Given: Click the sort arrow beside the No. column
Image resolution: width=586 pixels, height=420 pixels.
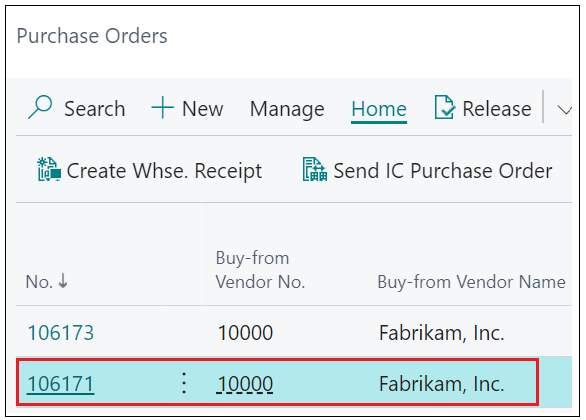Looking at the screenshot, I should click(x=63, y=281).
